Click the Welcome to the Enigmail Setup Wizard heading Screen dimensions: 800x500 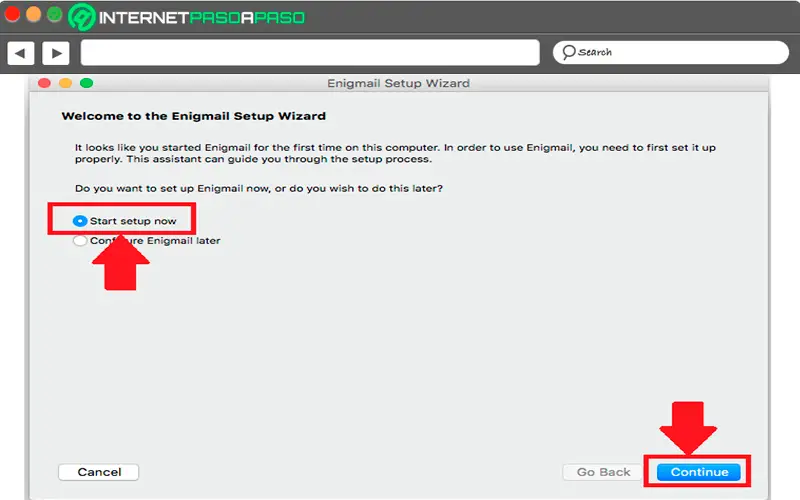(x=193, y=116)
